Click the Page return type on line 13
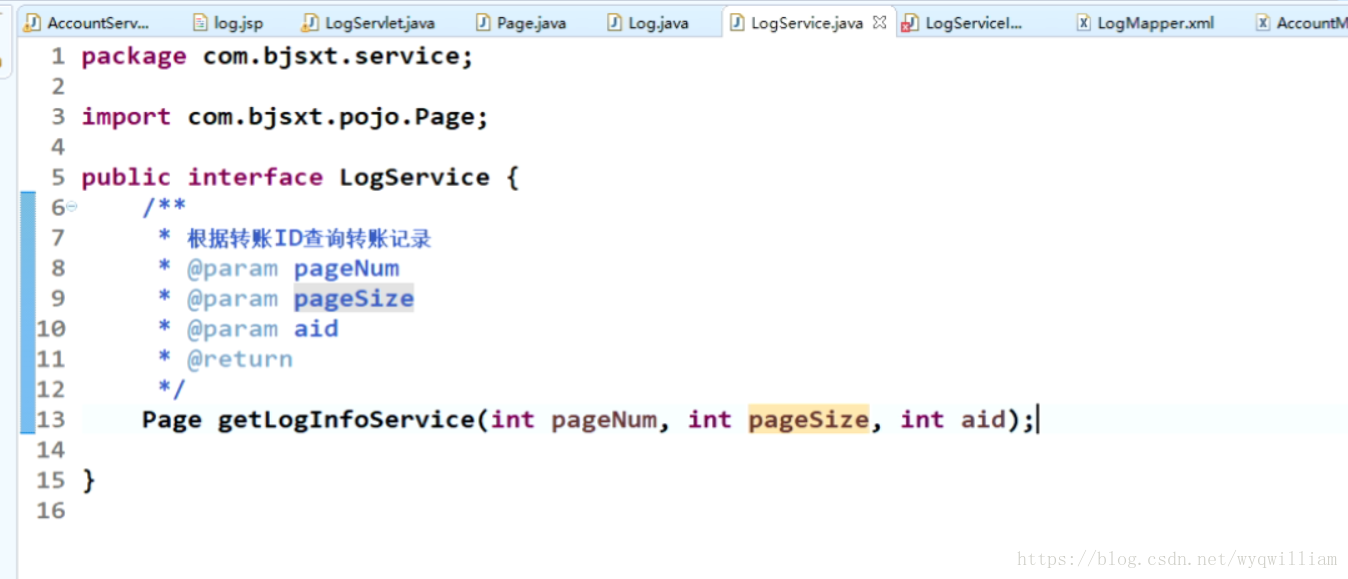The image size is (1348, 579). (172, 419)
